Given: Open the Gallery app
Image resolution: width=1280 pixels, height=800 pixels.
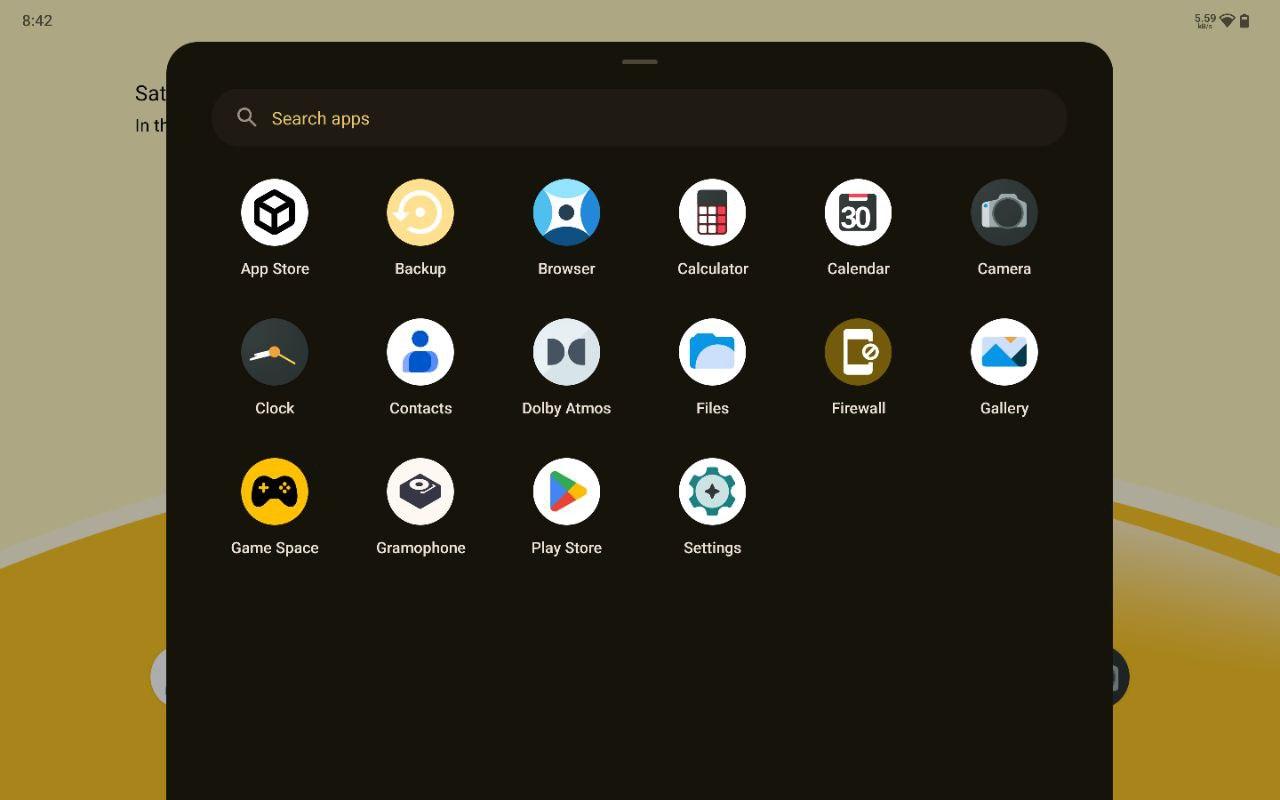Looking at the screenshot, I should [x=1004, y=352].
